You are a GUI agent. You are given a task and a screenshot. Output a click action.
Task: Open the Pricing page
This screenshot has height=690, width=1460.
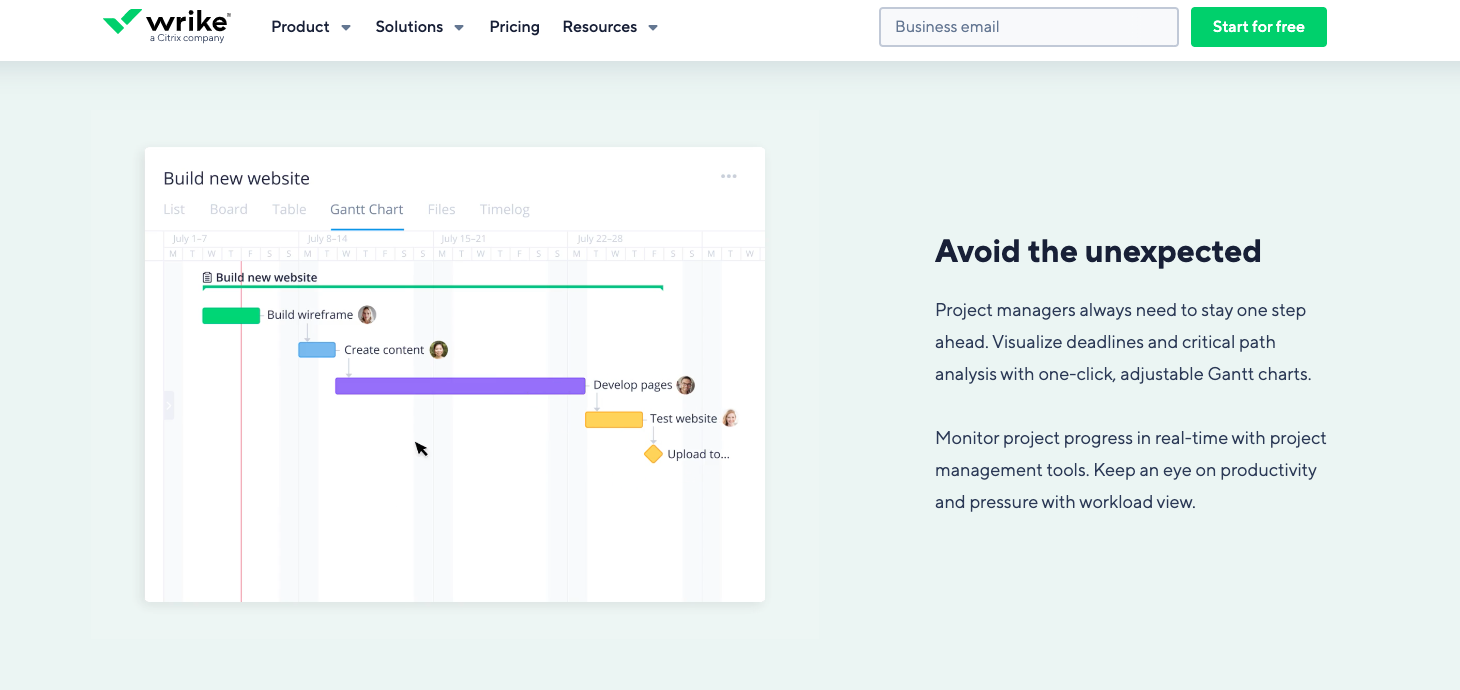(514, 27)
